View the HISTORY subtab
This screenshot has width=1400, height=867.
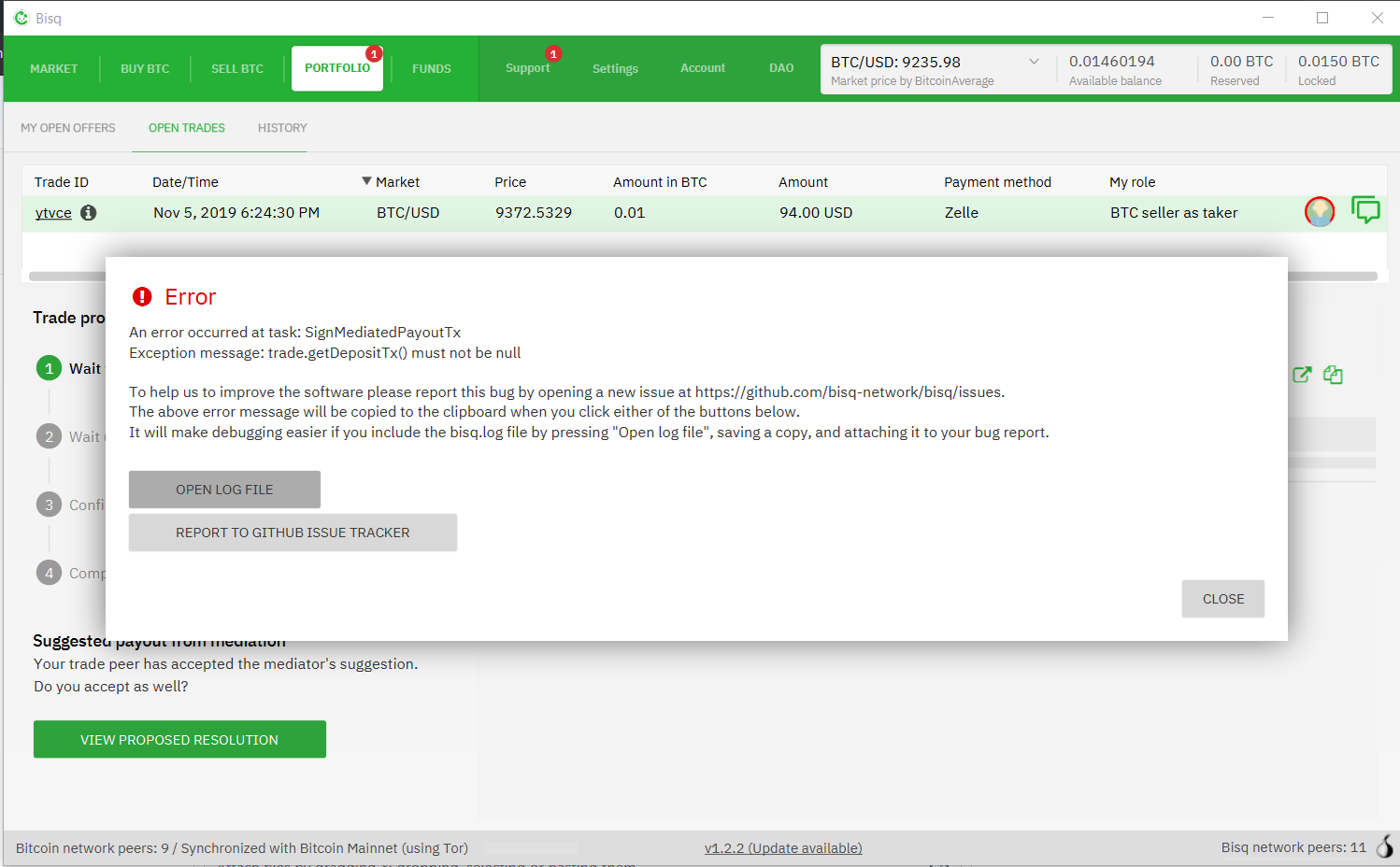(282, 128)
